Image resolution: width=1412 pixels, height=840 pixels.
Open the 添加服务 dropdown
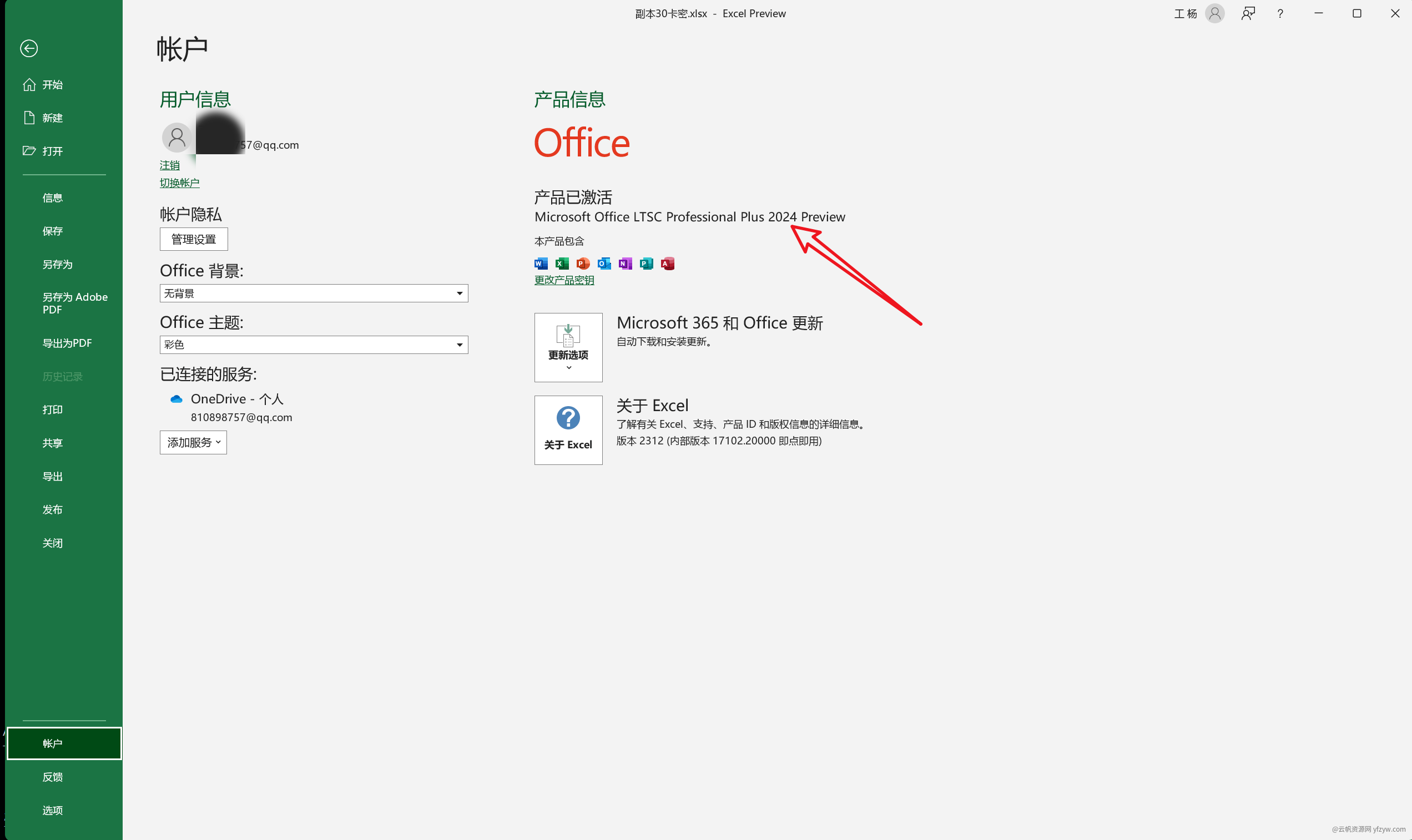pos(193,443)
